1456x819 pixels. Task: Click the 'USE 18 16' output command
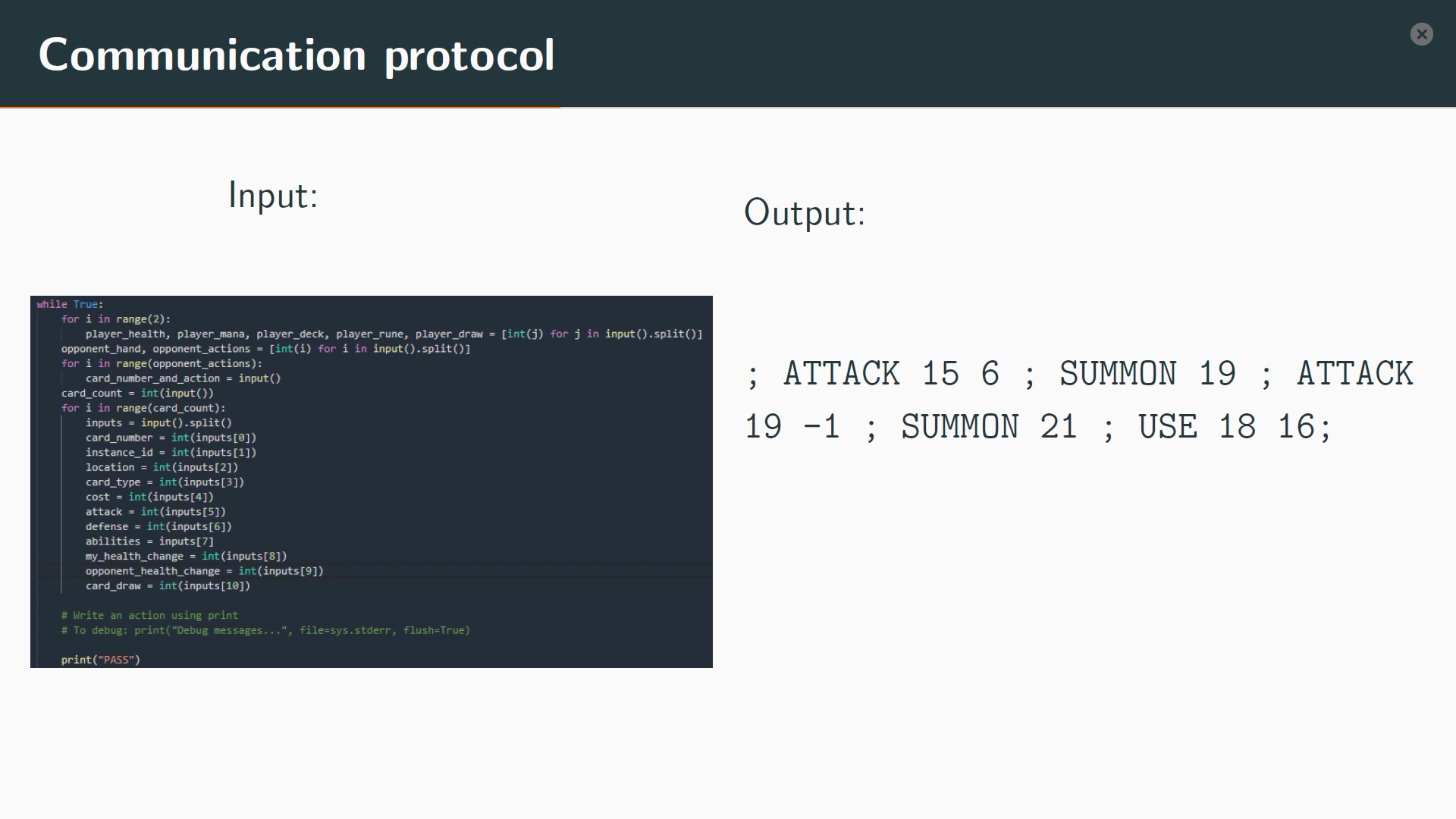1226,427
